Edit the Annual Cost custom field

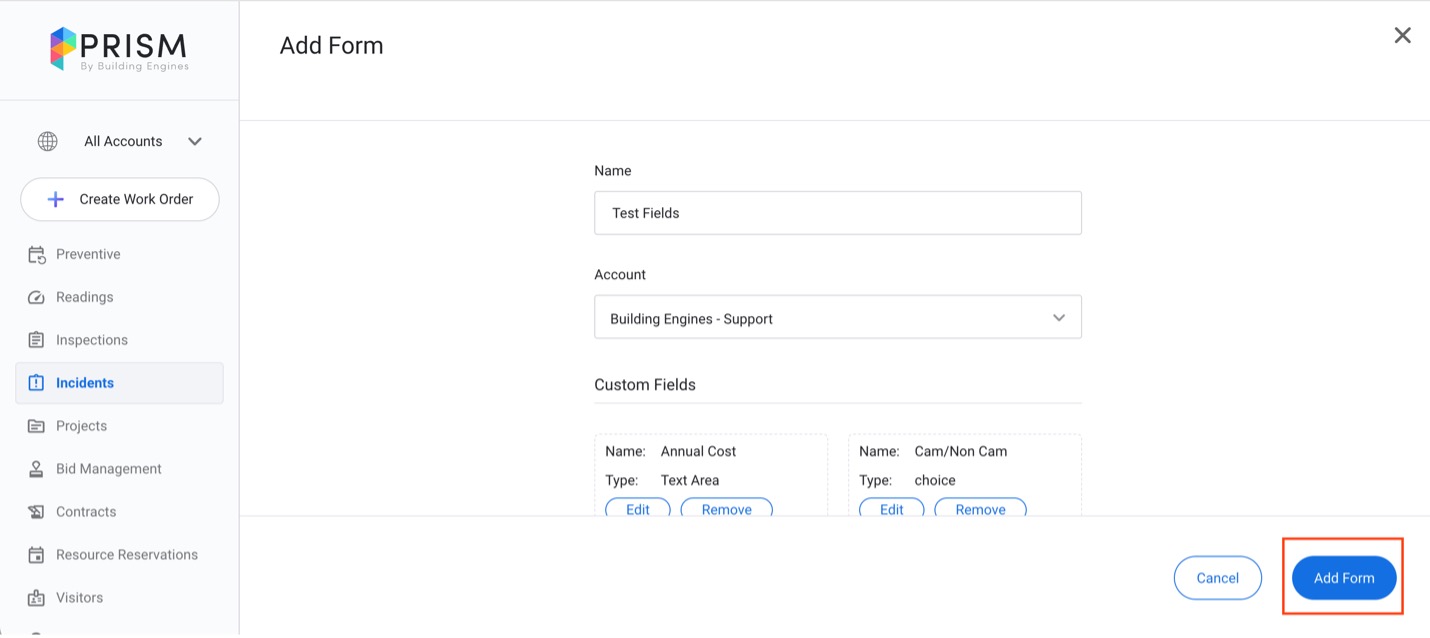637,509
